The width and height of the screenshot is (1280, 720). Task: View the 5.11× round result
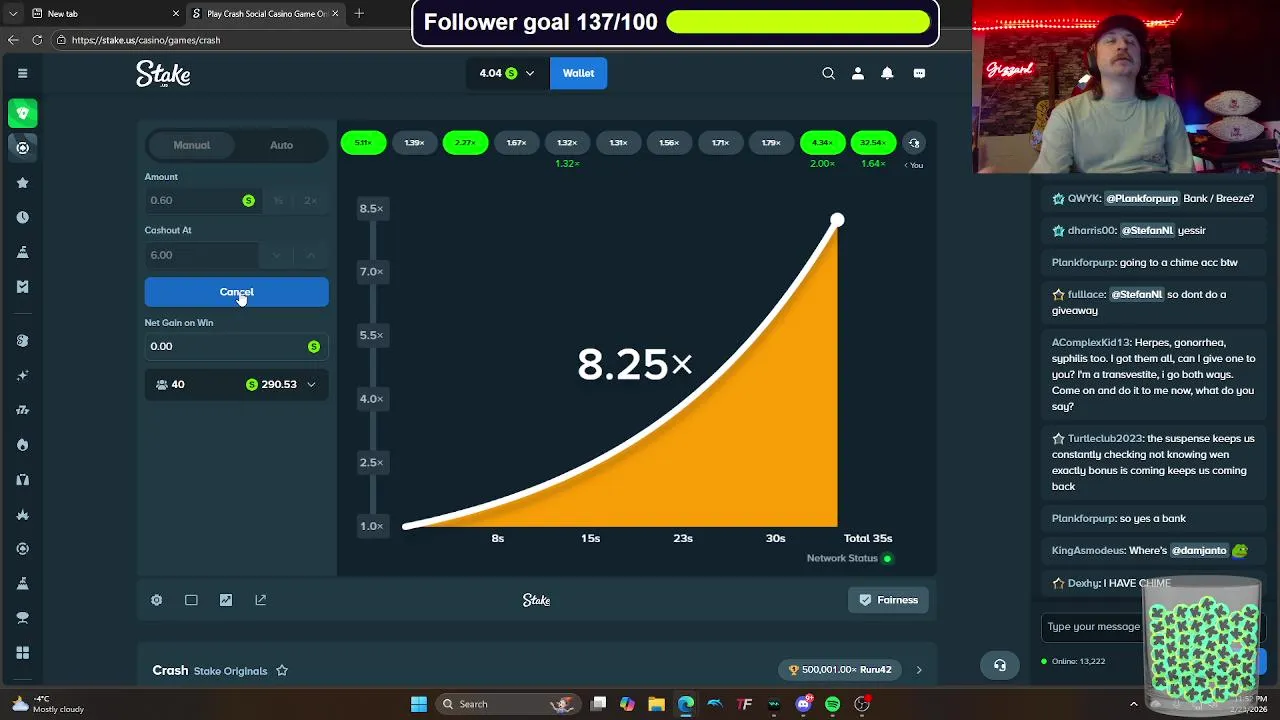tap(363, 143)
